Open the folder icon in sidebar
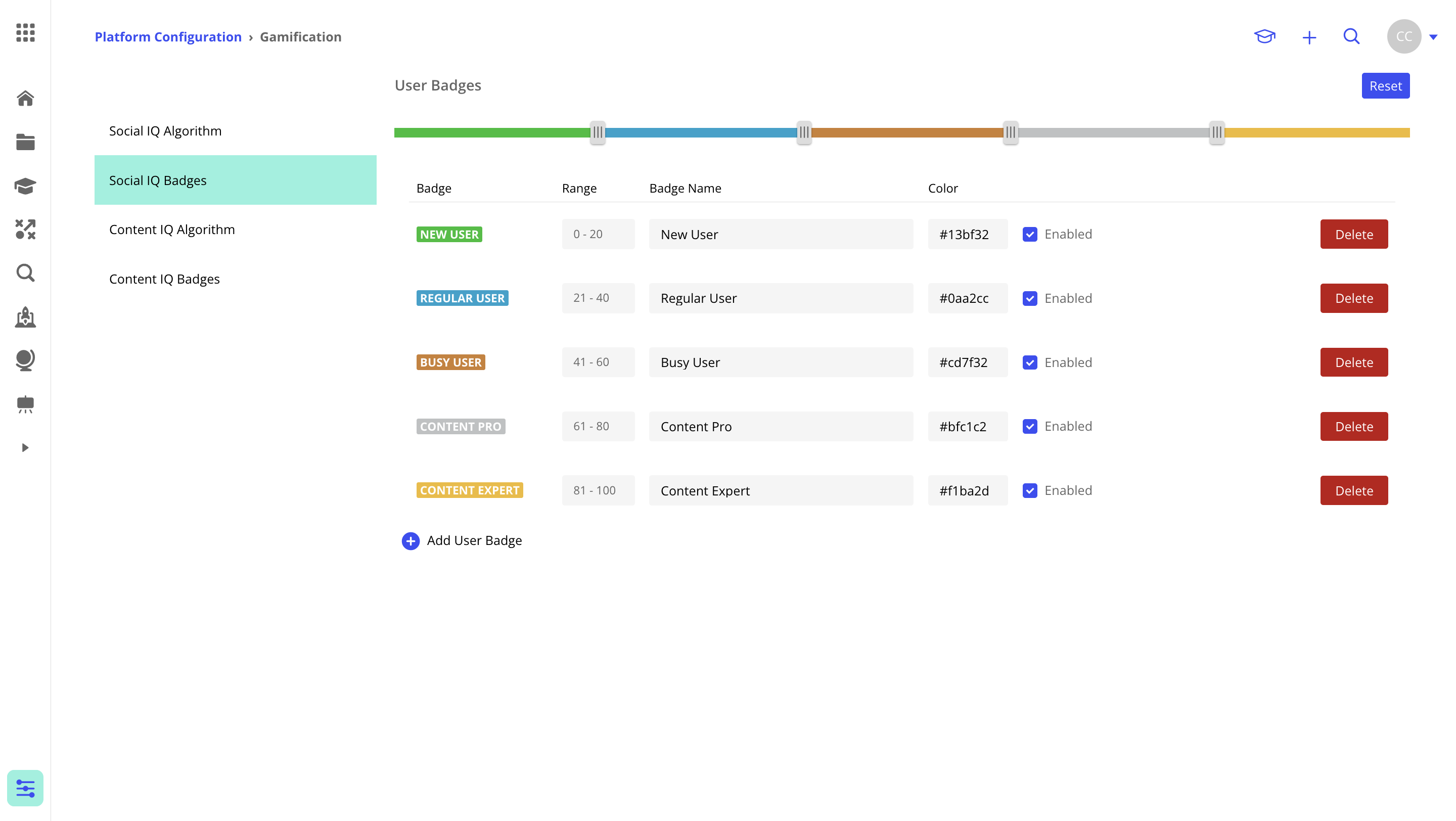This screenshot has height=821, width=1456. (25, 143)
